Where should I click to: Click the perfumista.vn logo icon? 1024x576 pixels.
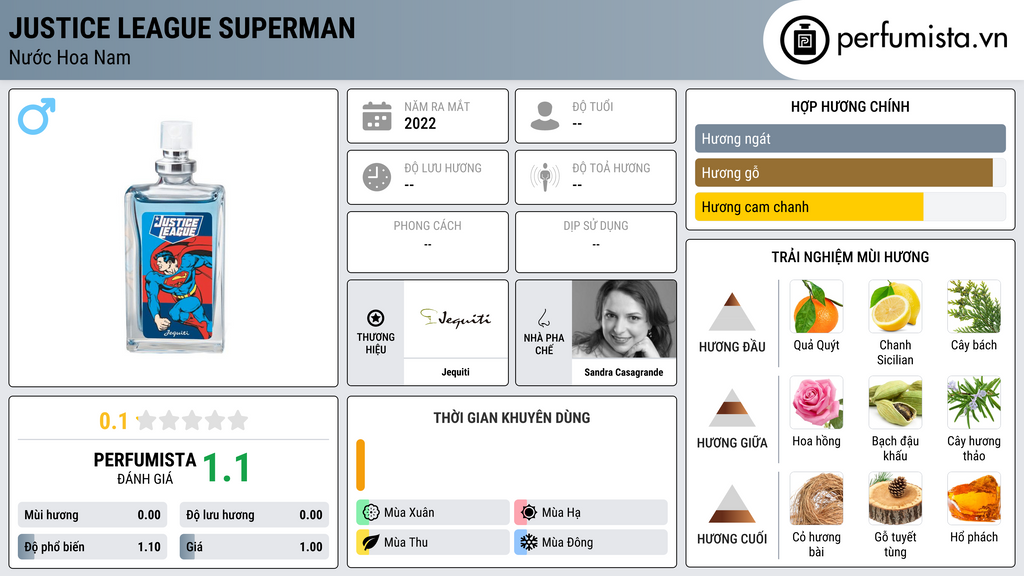[x=804, y=40]
